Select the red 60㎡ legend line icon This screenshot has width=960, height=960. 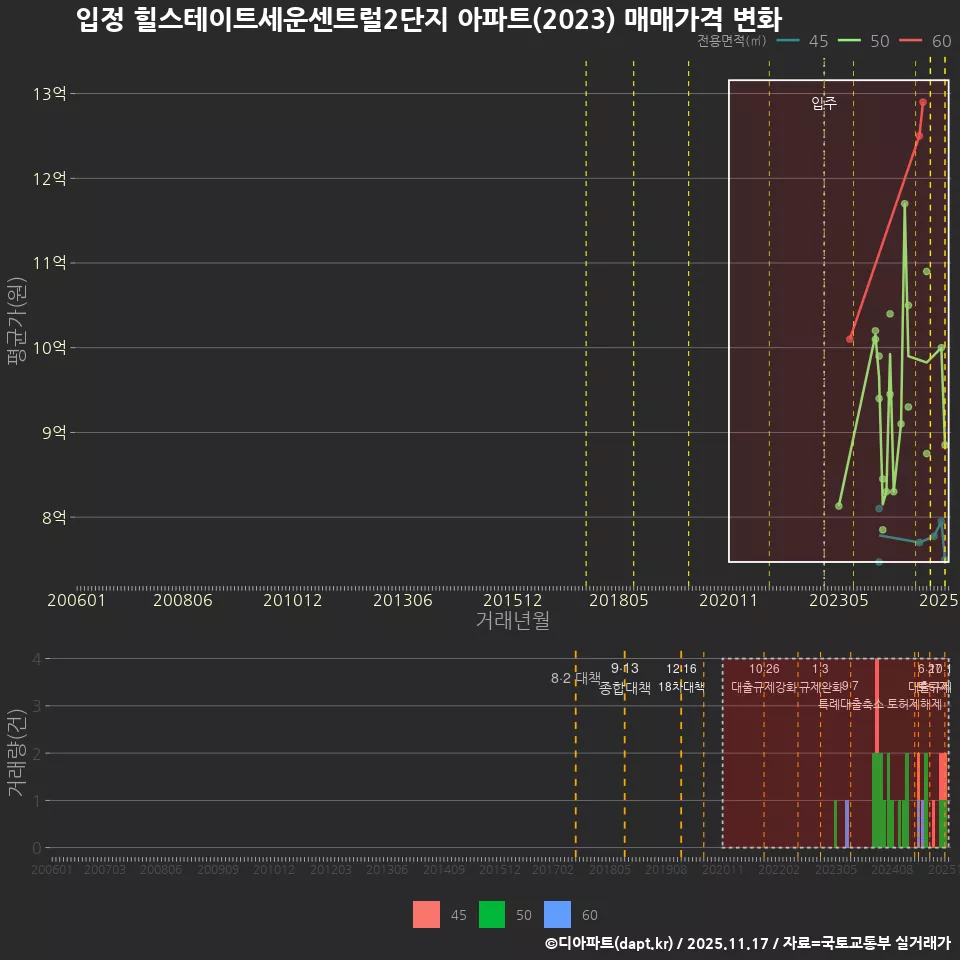click(x=911, y=42)
